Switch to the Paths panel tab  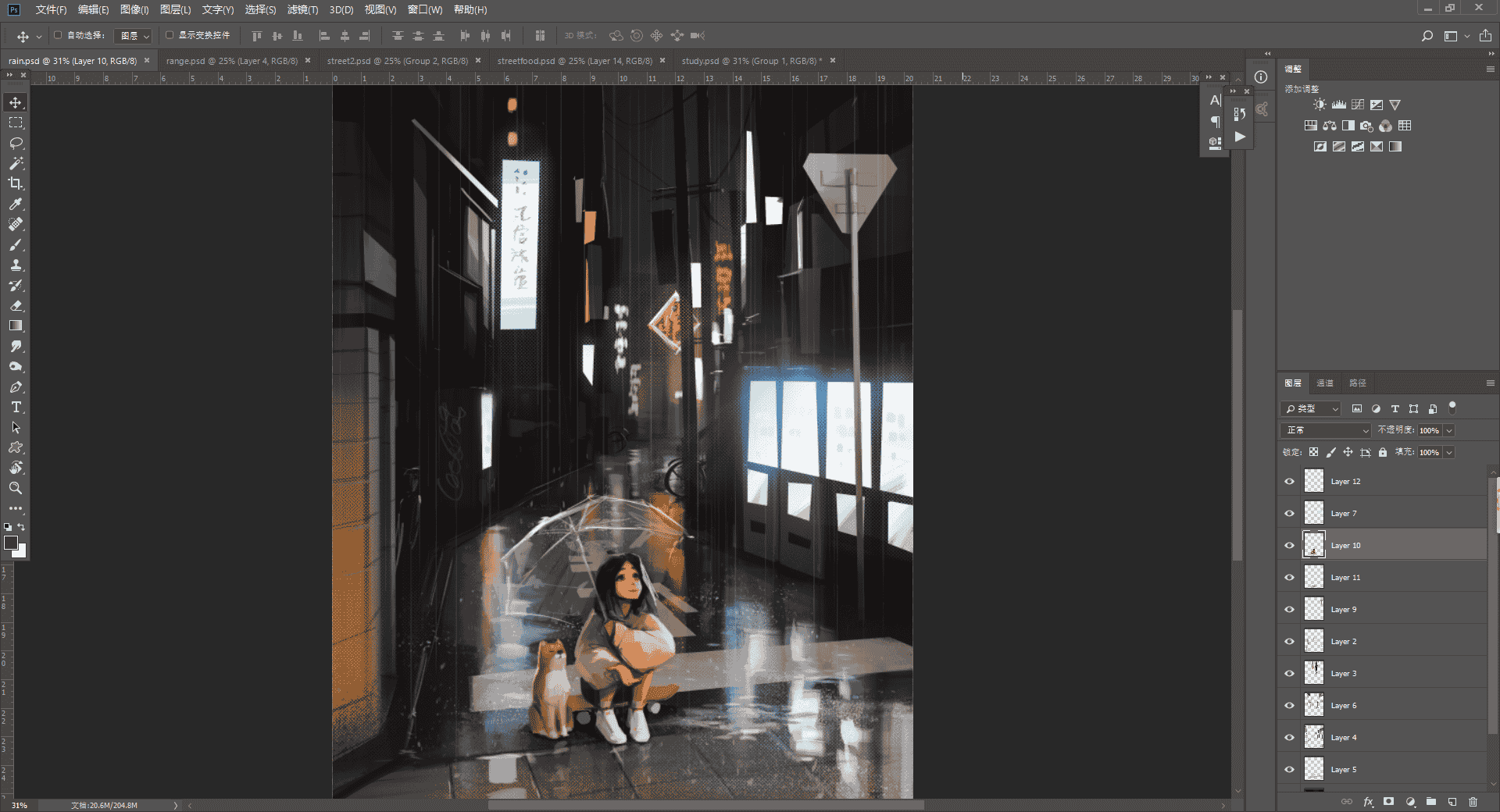tap(1358, 383)
